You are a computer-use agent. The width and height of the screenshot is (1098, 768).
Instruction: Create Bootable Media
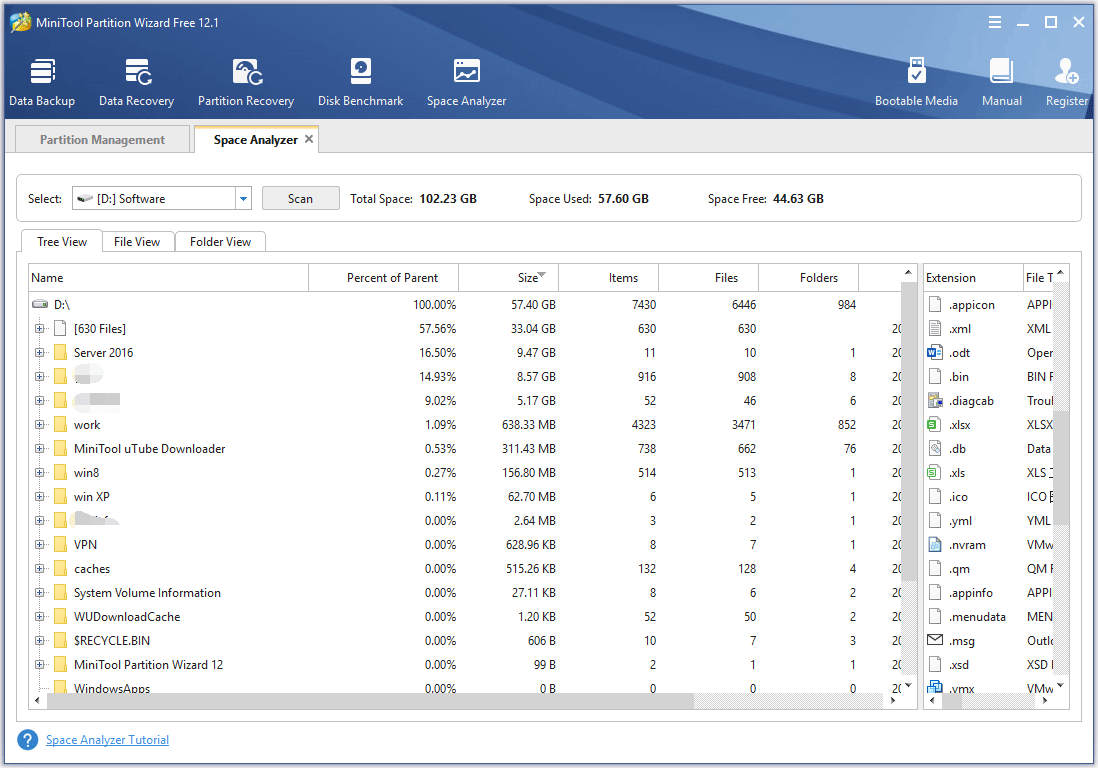pyautogui.click(x=916, y=82)
